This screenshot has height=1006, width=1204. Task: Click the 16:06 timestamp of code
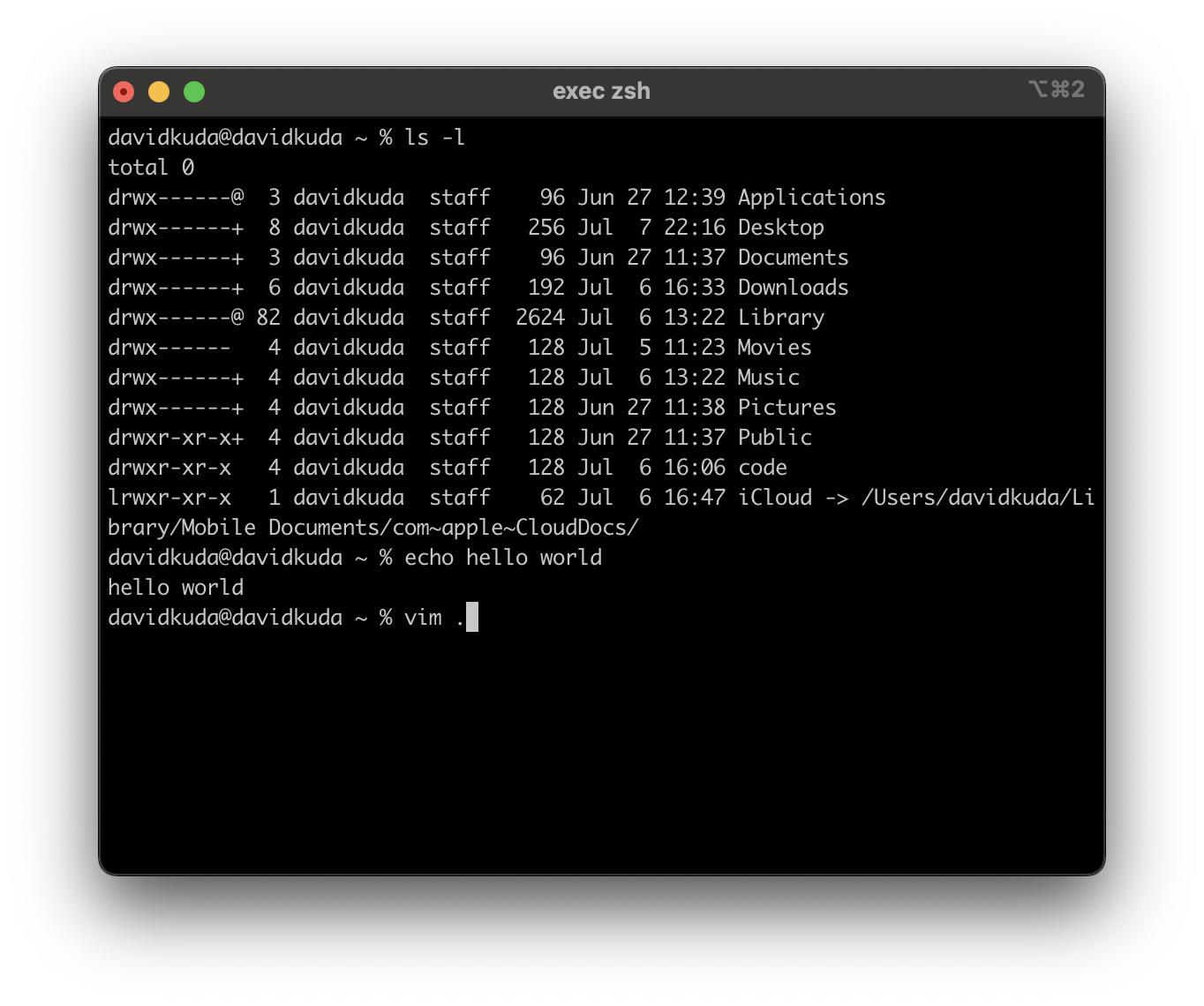tap(695, 468)
